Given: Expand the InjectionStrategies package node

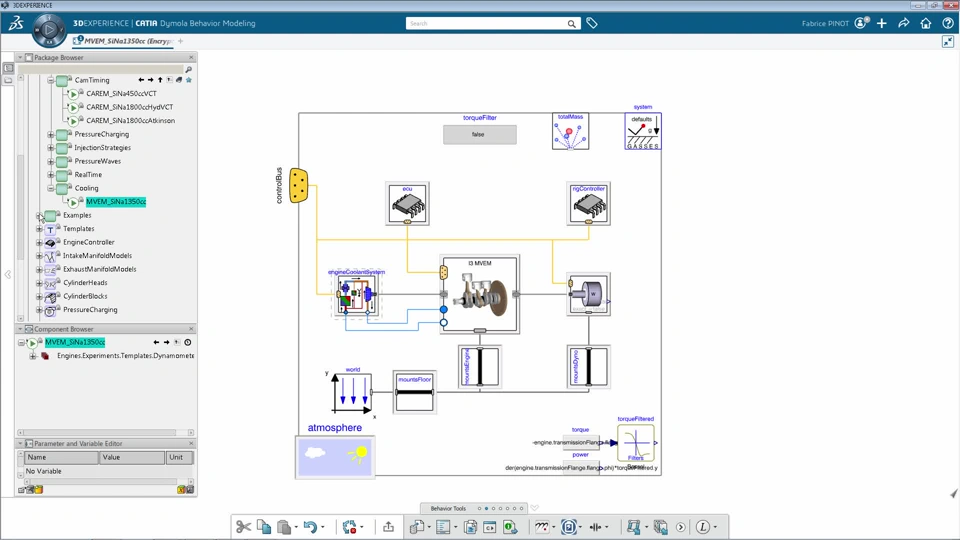Looking at the screenshot, I should pos(51,148).
